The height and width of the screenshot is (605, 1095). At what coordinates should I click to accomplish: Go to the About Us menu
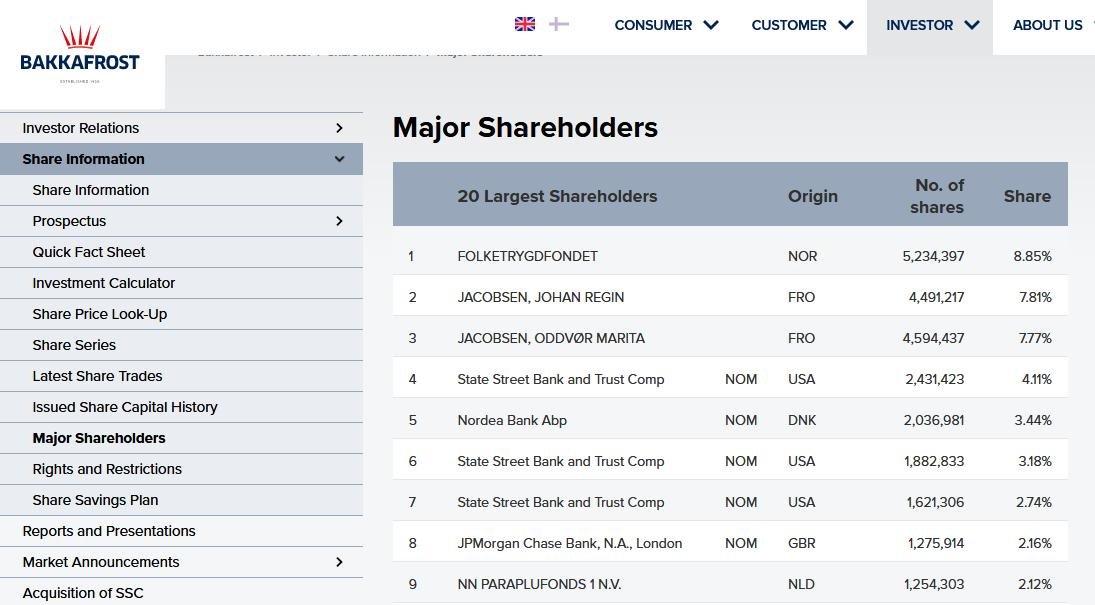click(x=1047, y=25)
